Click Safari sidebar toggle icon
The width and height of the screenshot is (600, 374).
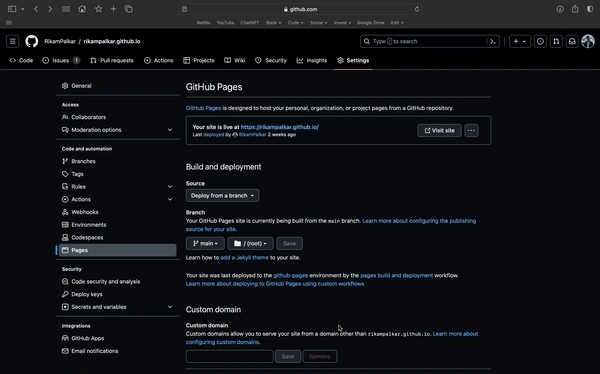[x=12, y=9]
